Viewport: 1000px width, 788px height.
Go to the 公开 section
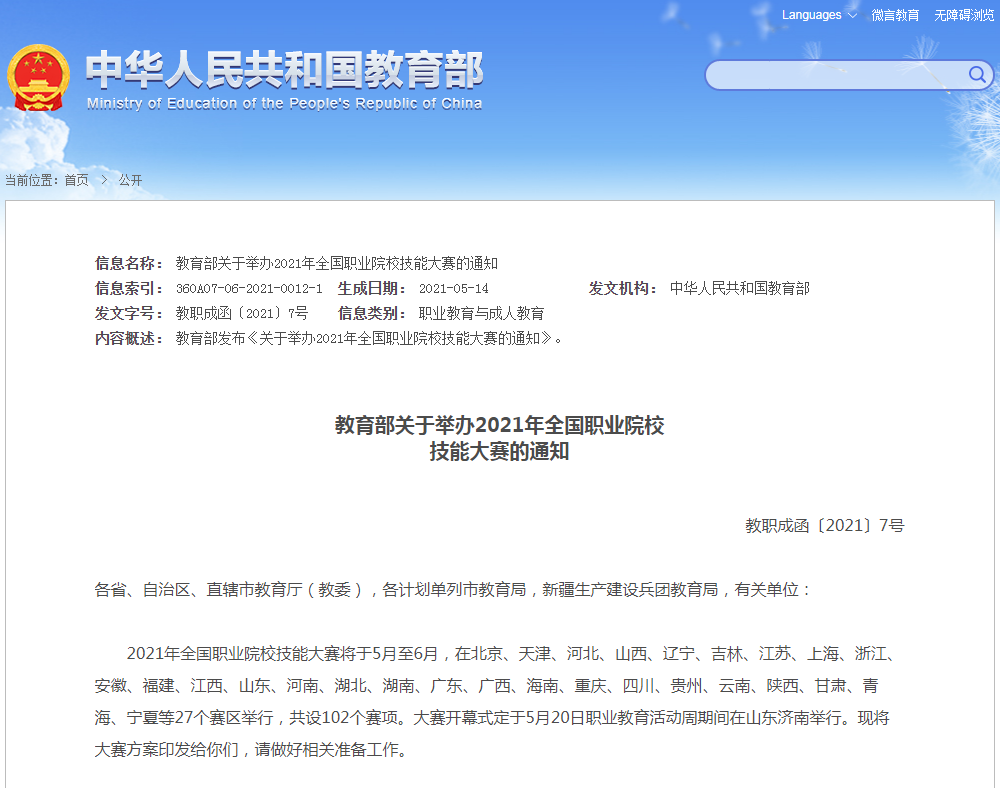pos(131,180)
